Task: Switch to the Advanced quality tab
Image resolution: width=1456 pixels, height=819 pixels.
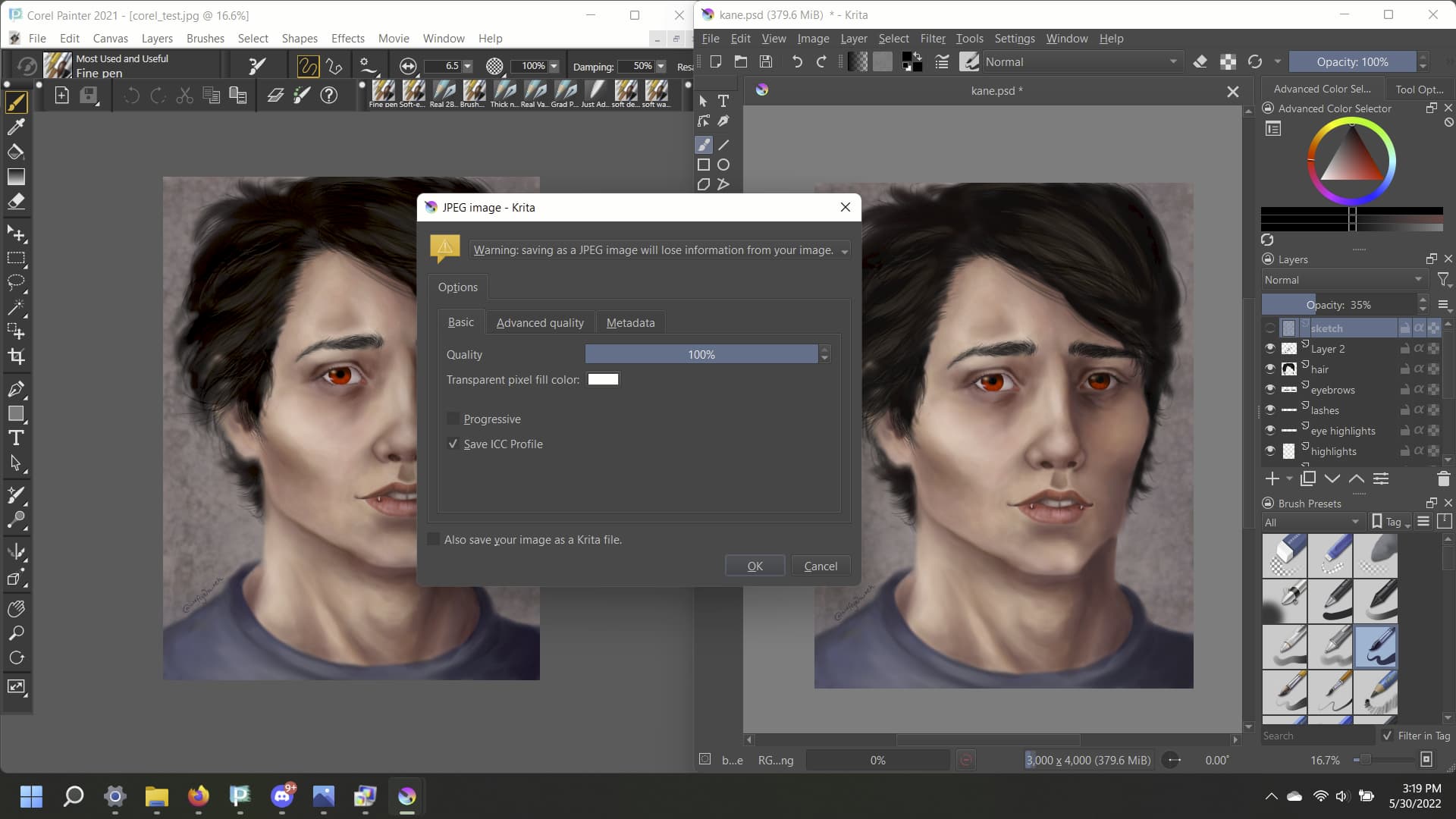Action: click(540, 322)
